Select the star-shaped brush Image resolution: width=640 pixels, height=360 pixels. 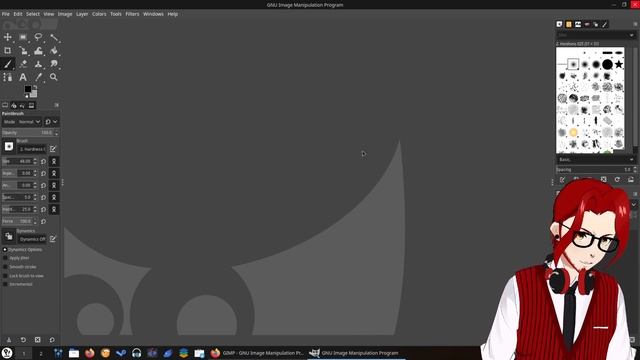pyautogui.click(x=619, y=64)
